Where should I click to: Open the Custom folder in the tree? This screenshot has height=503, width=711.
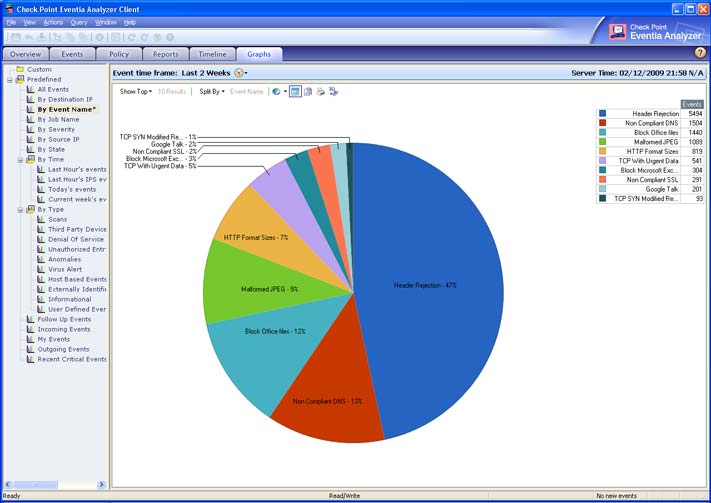[x=38, y=69]
